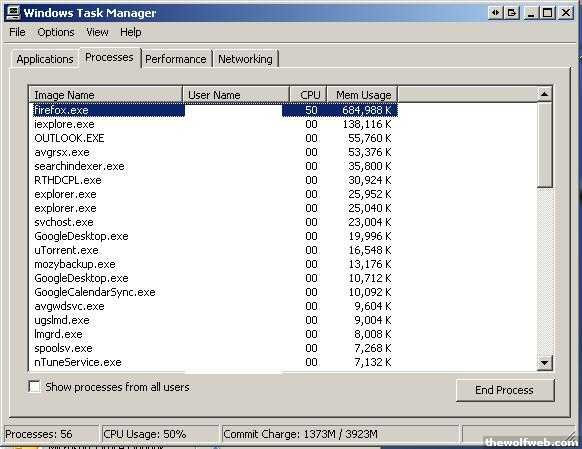Screen dimensions: 582x449
Task: Click the title bar button beside the arrows
Action: (512, 13)
